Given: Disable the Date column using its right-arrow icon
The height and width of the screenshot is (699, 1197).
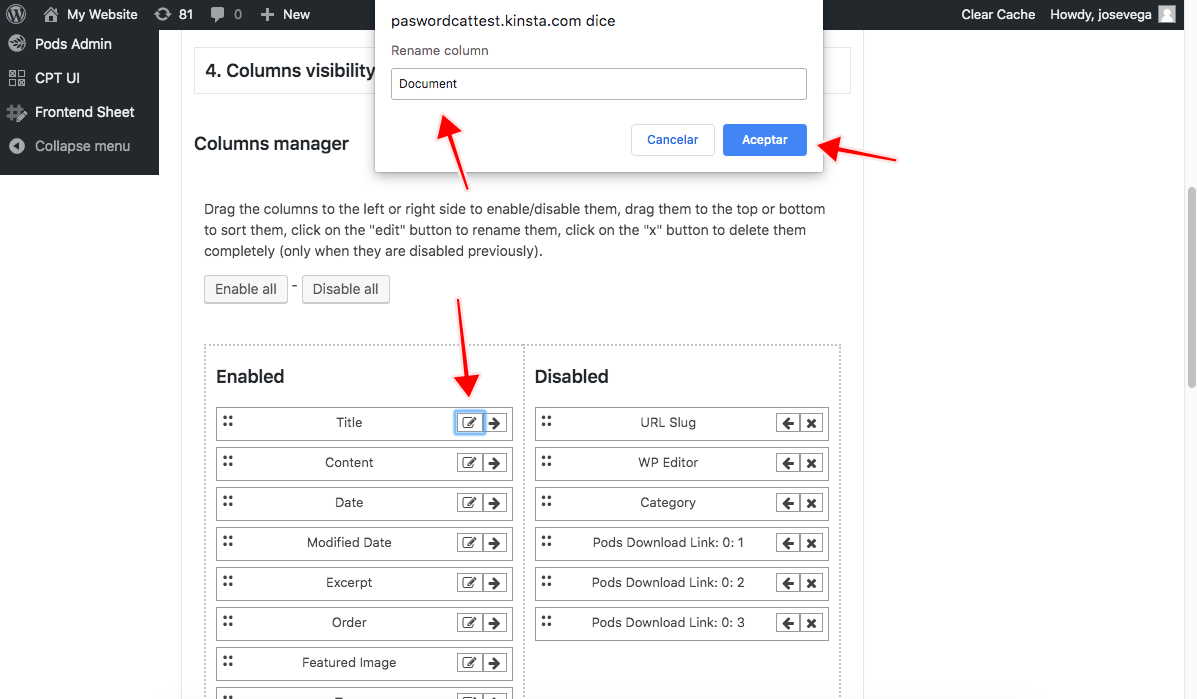Looking at the screenshot, I should [492, 502].
